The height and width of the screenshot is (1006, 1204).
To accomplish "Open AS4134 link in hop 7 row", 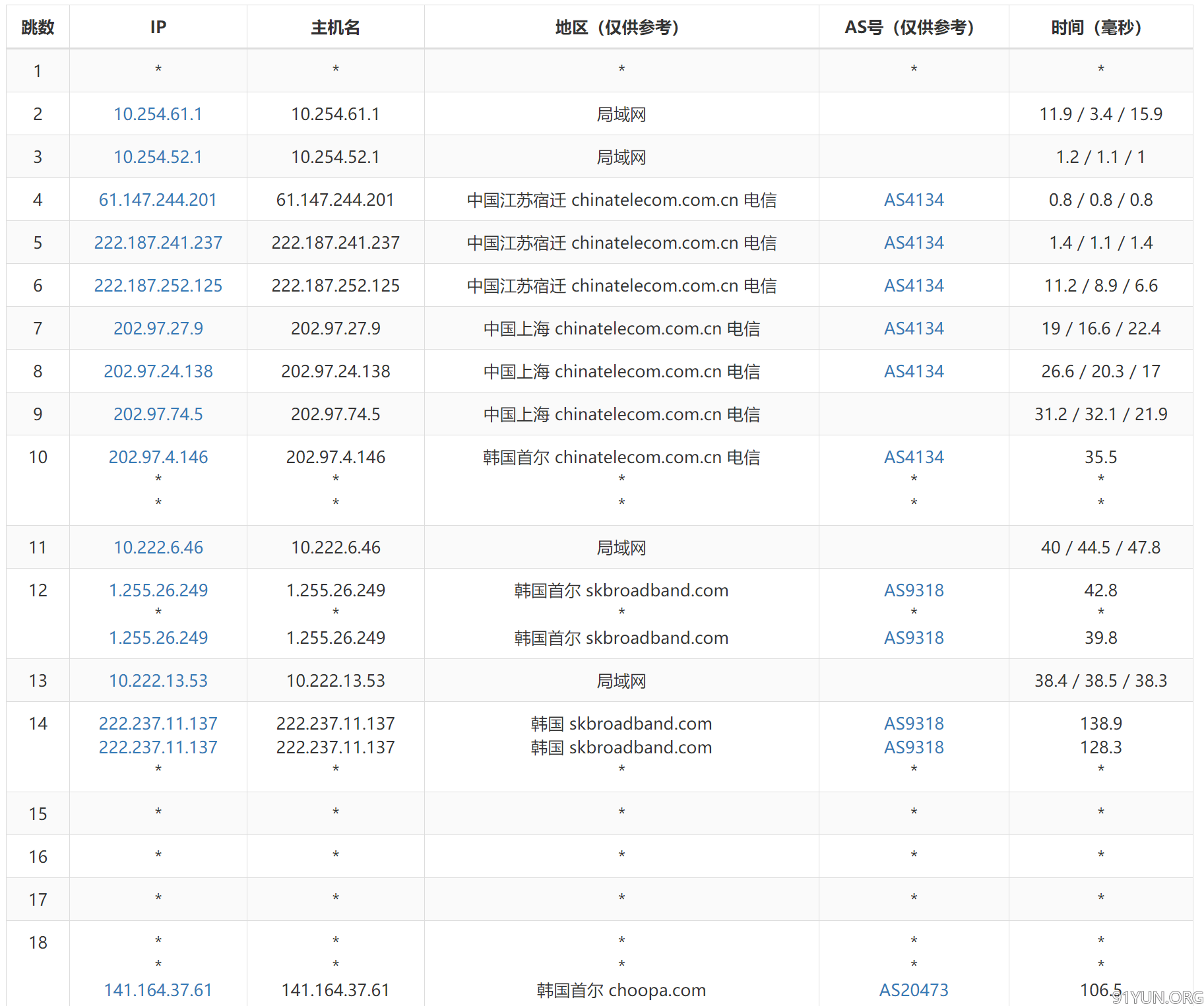I will 914,329.
